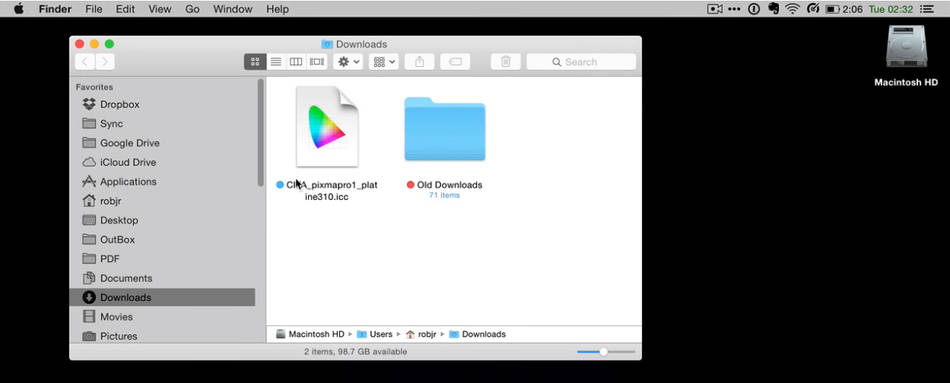The height and width of the screenshot is (383, 950).
Task: Click the Finder Search field
Action: (x=581, y=62)
